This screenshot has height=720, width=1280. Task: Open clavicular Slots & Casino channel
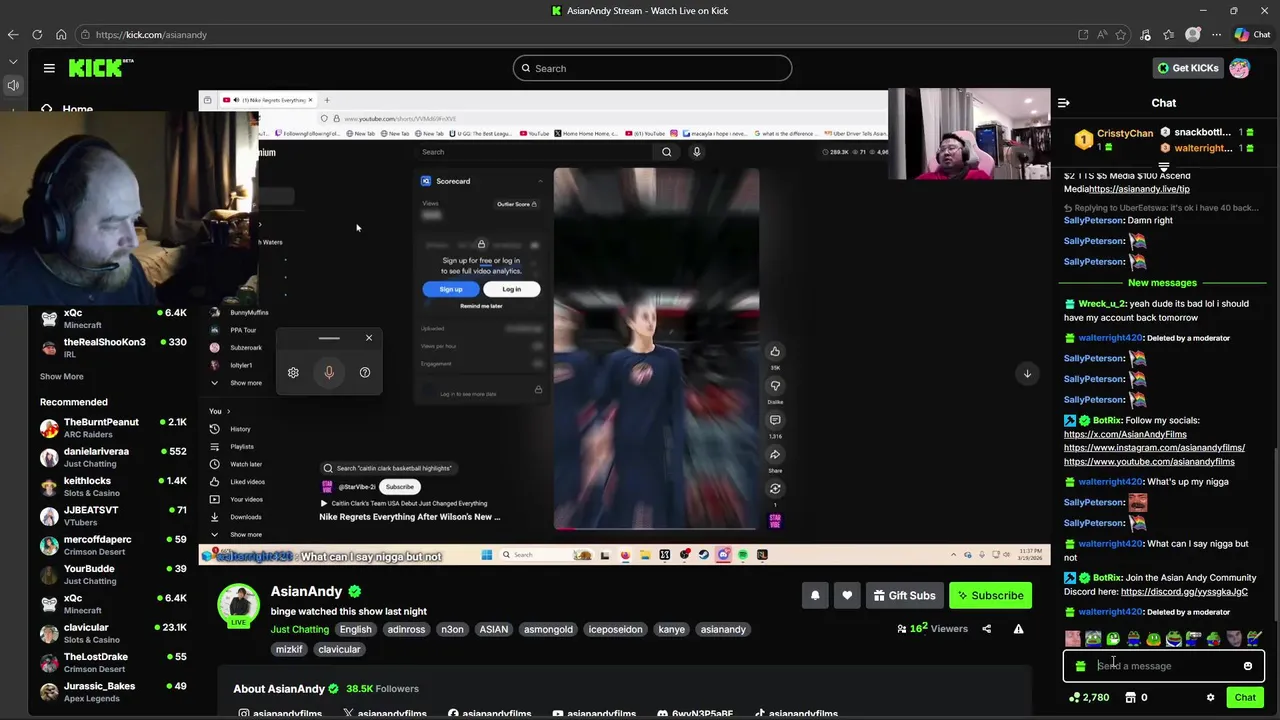113,633
